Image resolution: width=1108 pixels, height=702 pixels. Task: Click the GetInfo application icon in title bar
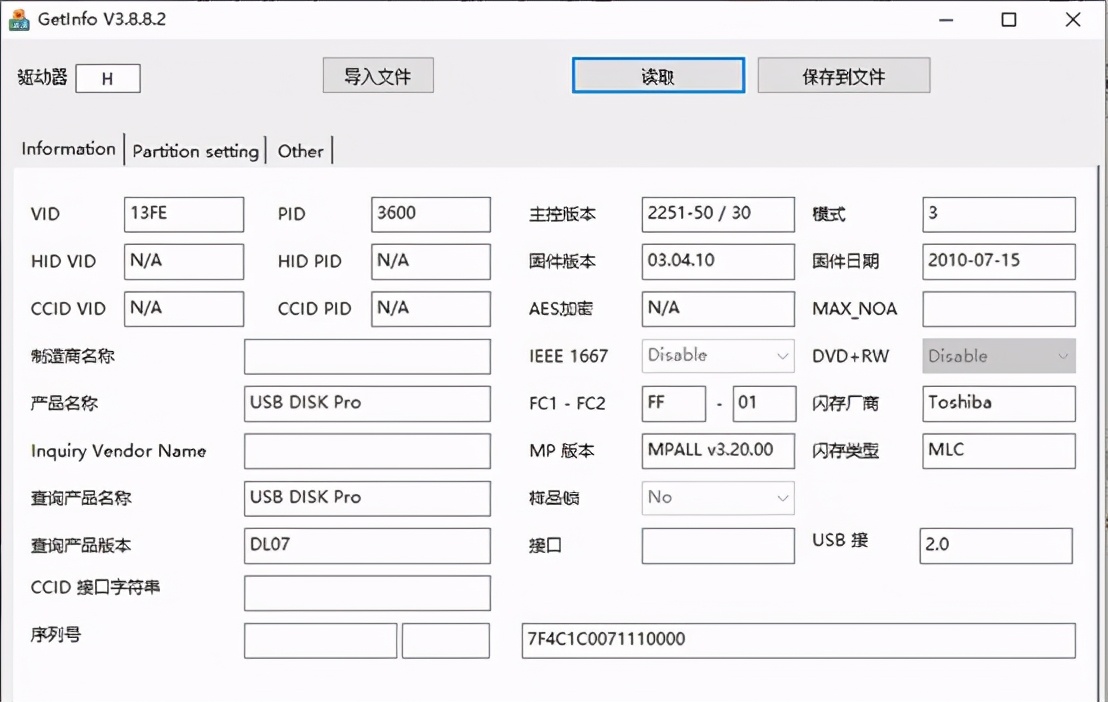click(20, 19)
